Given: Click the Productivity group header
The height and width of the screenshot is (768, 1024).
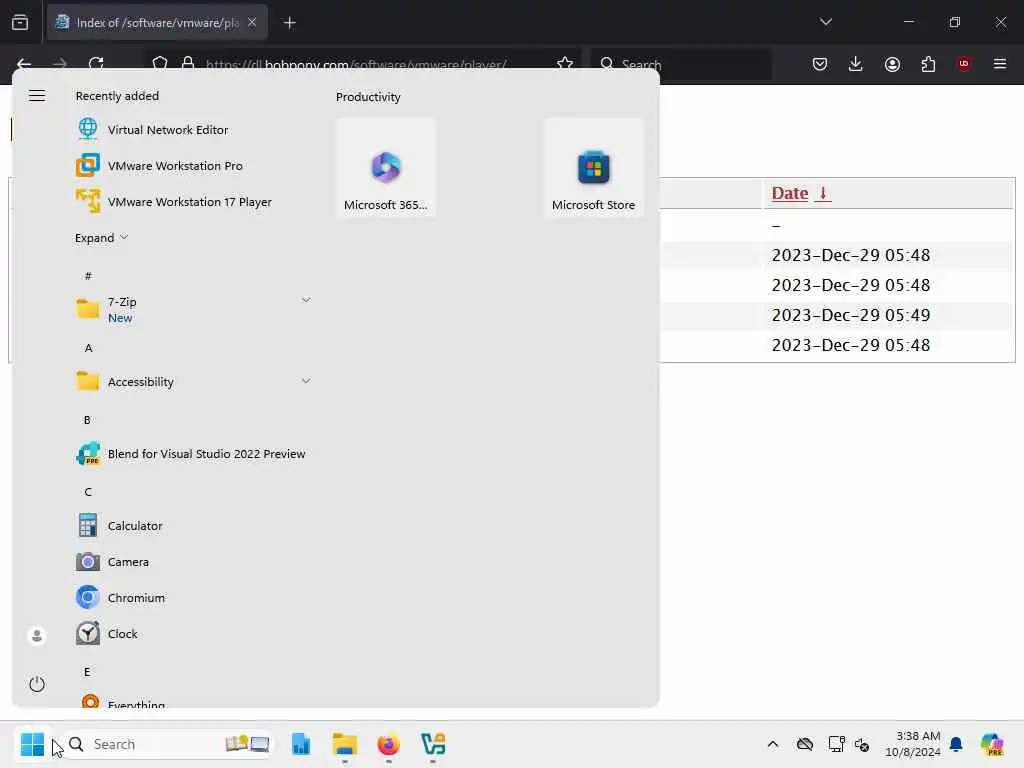Looking at the screenshot, I should point(368,97).
